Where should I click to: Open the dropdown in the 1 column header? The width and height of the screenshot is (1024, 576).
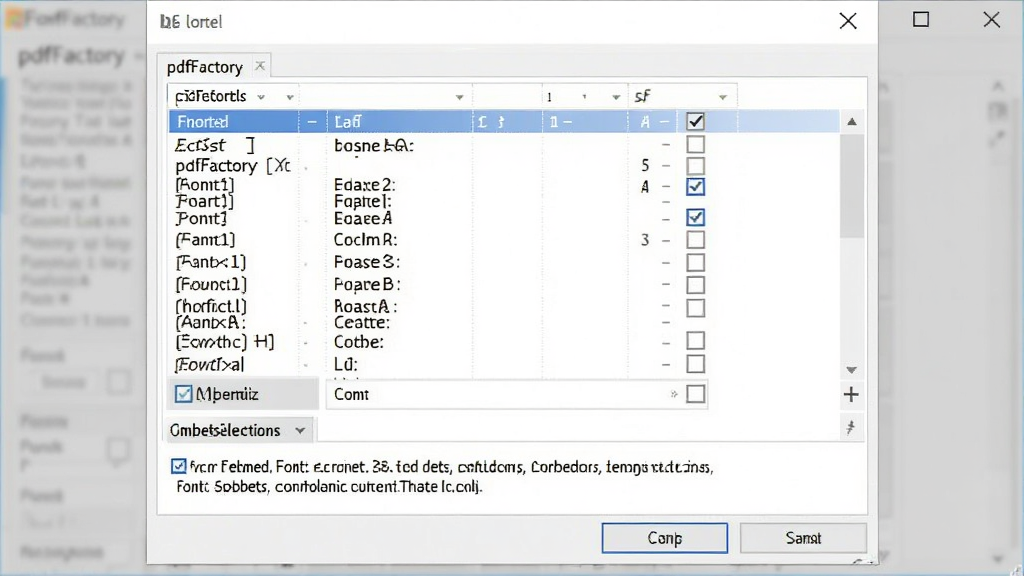pos(615,97)
